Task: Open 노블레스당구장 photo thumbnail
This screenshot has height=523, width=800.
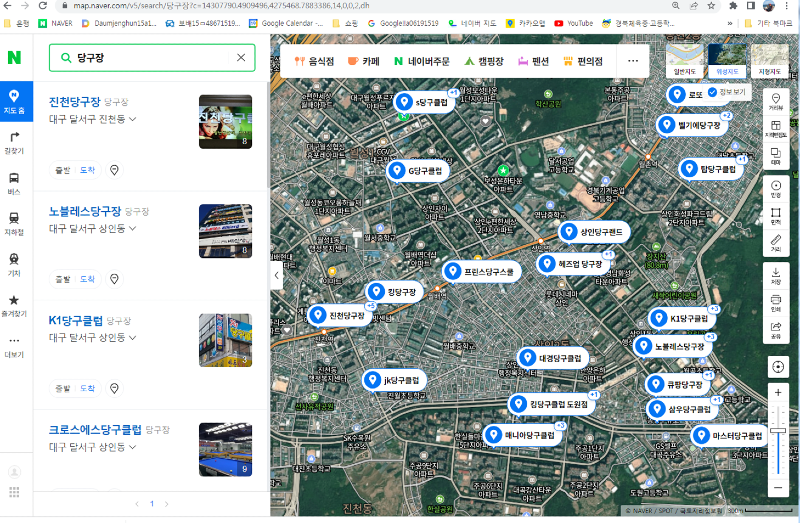Action: (226, 231)
